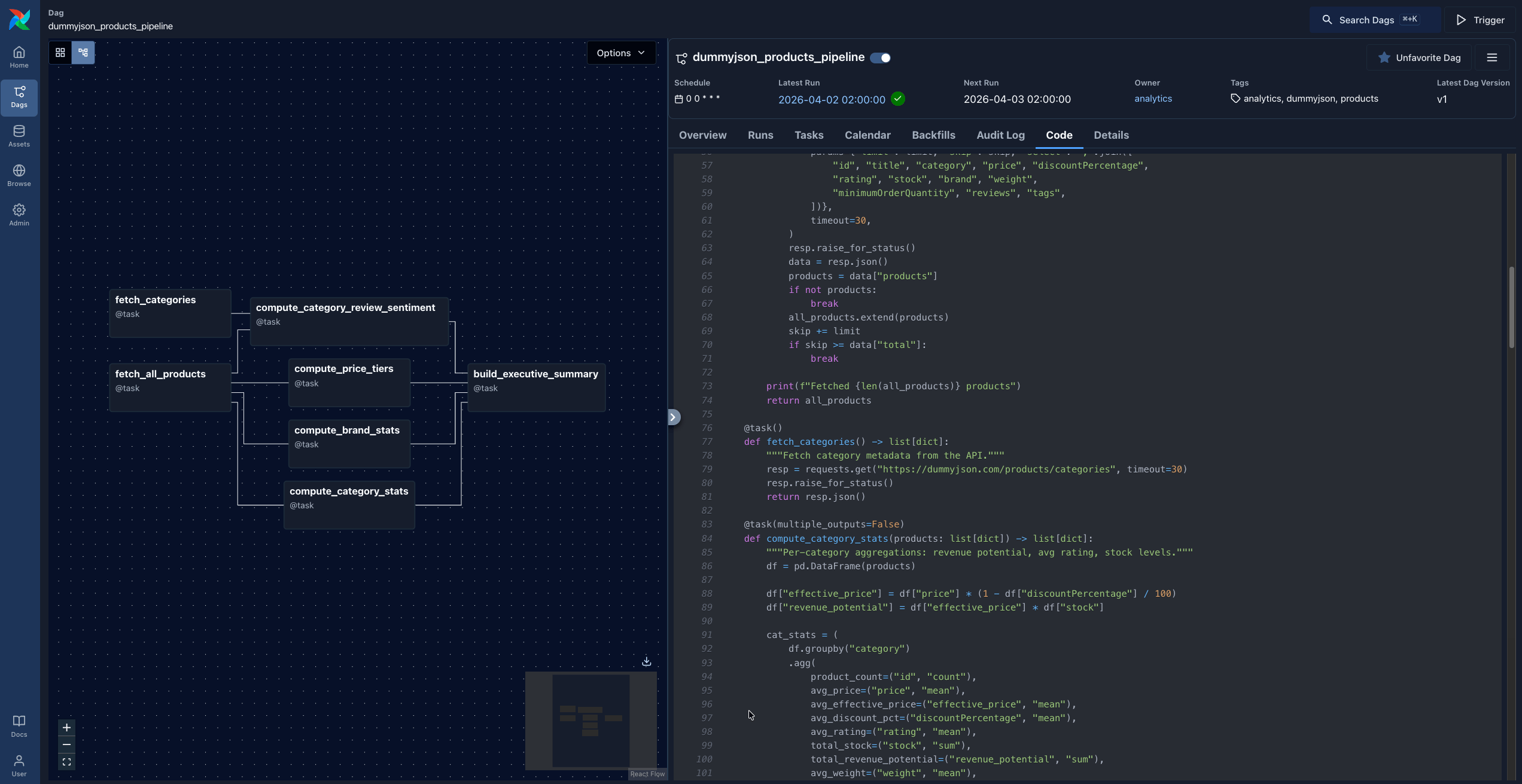Image resolution: width=1522 pixels, height=784 pixels.
Task: Click code line 63 resp.raise_for_status()
Action: point(852,248)
